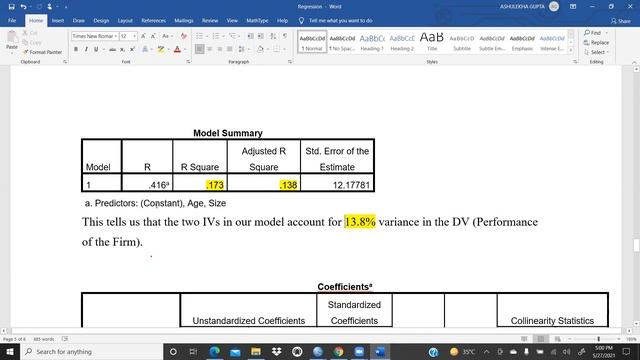
Task: Click the taskbar search box
Action: (91, 351)
